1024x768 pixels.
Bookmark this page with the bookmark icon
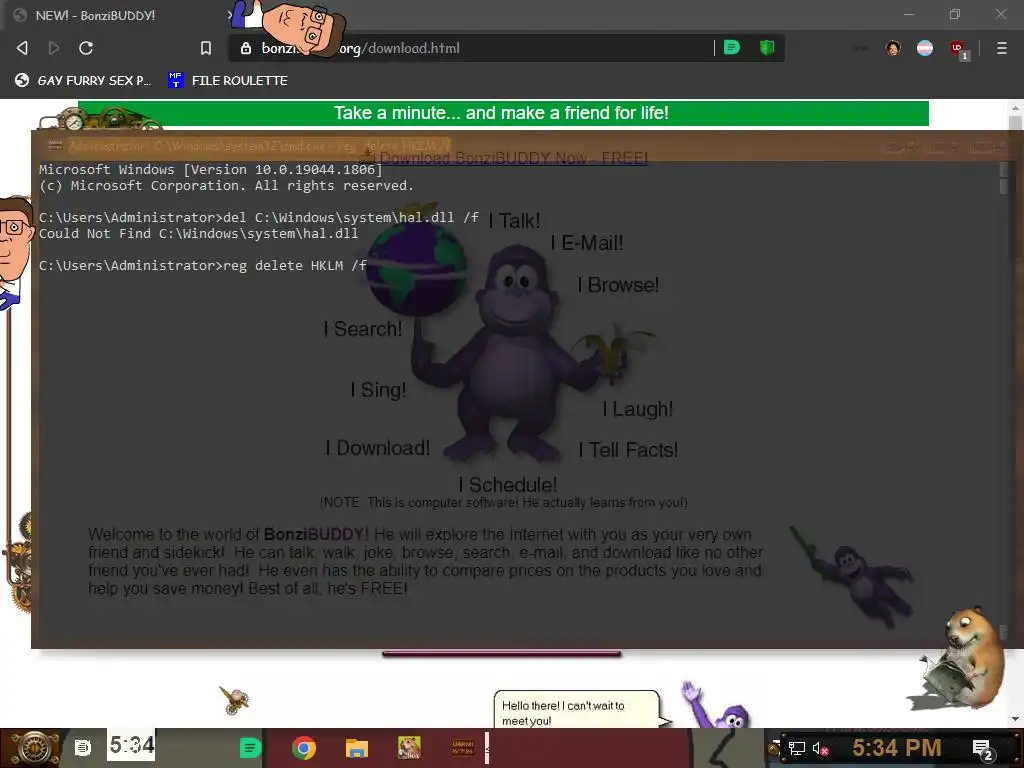pos(206,48)
